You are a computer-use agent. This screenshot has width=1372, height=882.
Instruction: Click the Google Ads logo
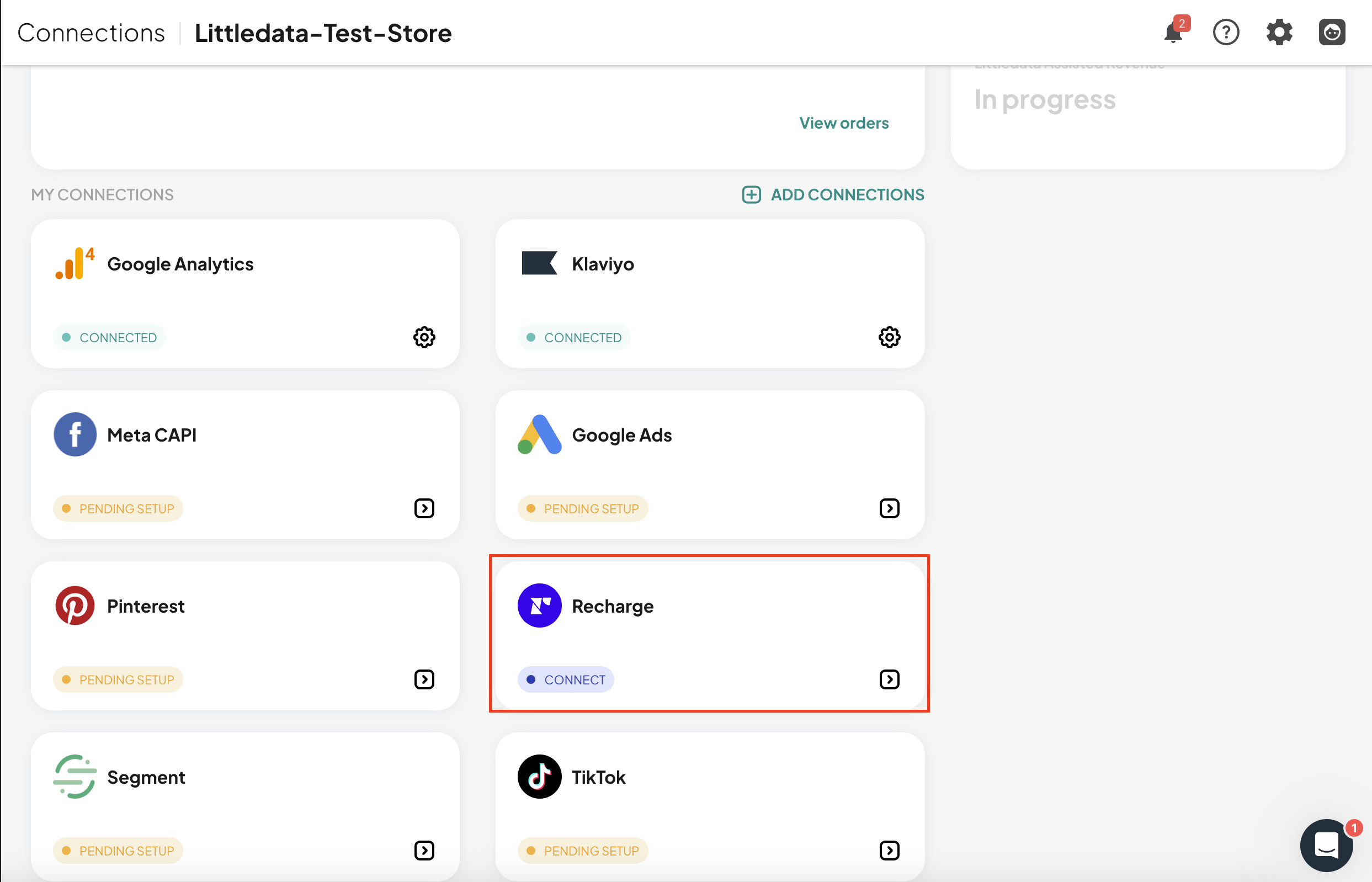point(539,435)
